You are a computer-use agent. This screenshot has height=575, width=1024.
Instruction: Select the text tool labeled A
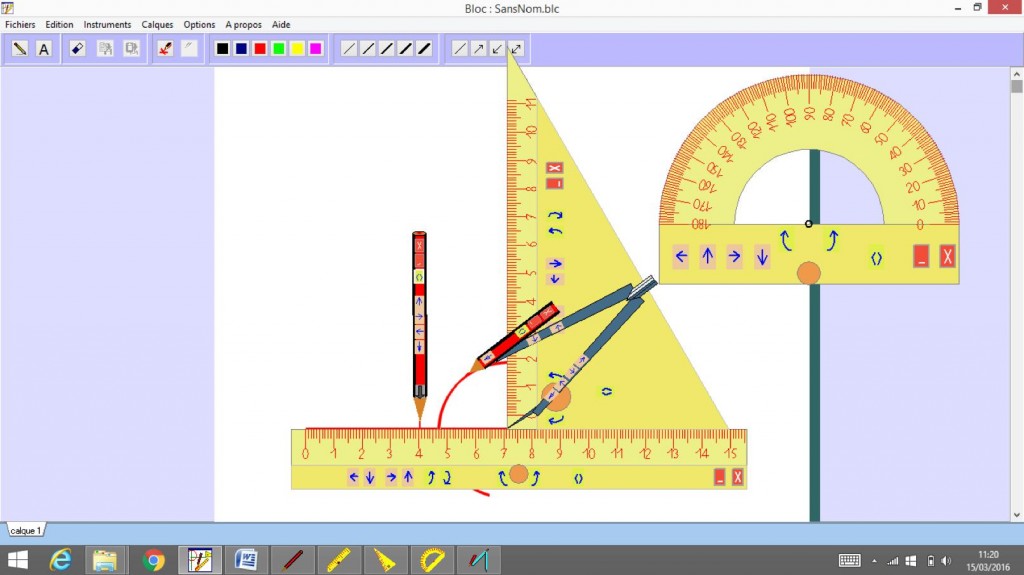point(44,48)
